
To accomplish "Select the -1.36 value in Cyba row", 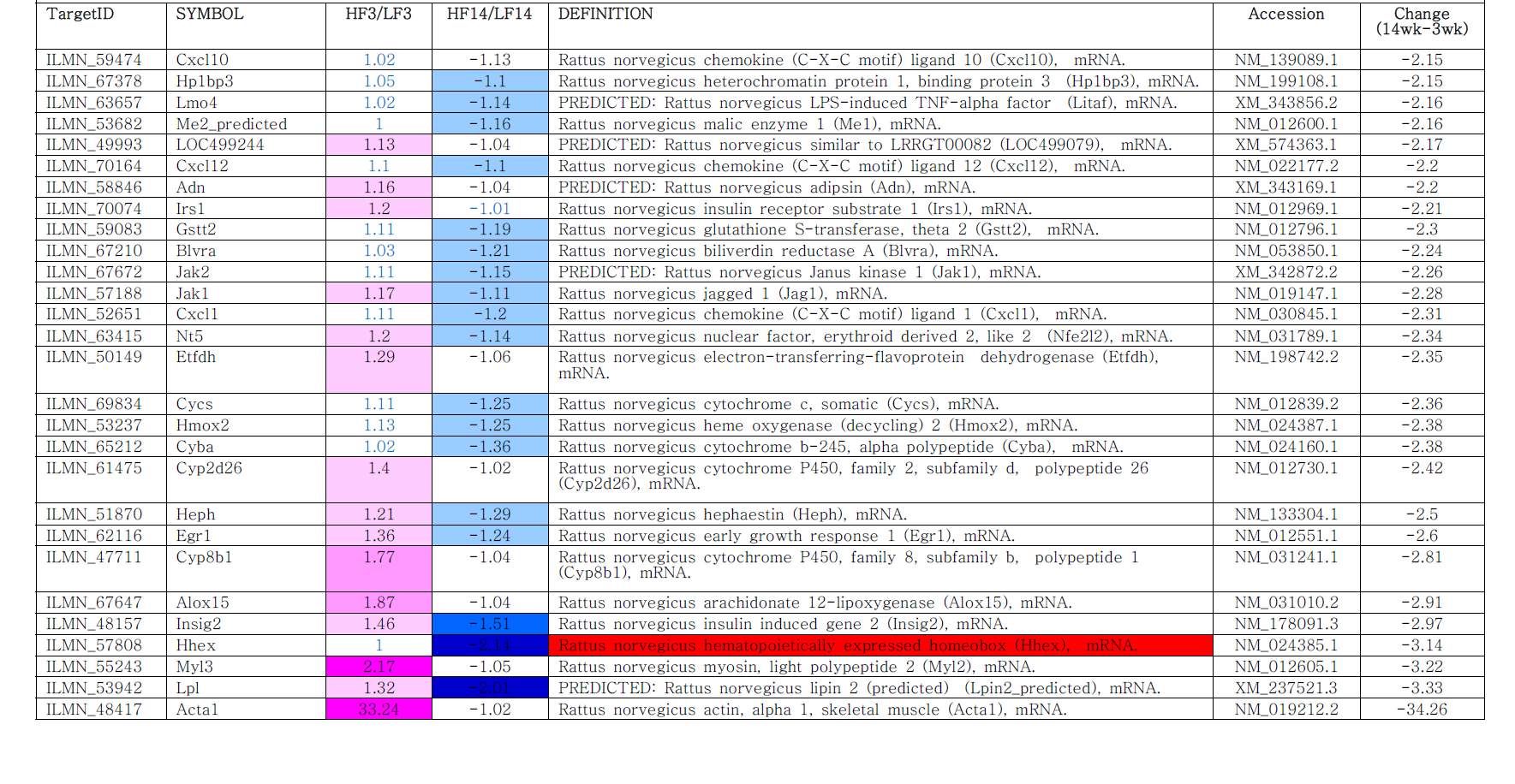I will click(490, 447).
